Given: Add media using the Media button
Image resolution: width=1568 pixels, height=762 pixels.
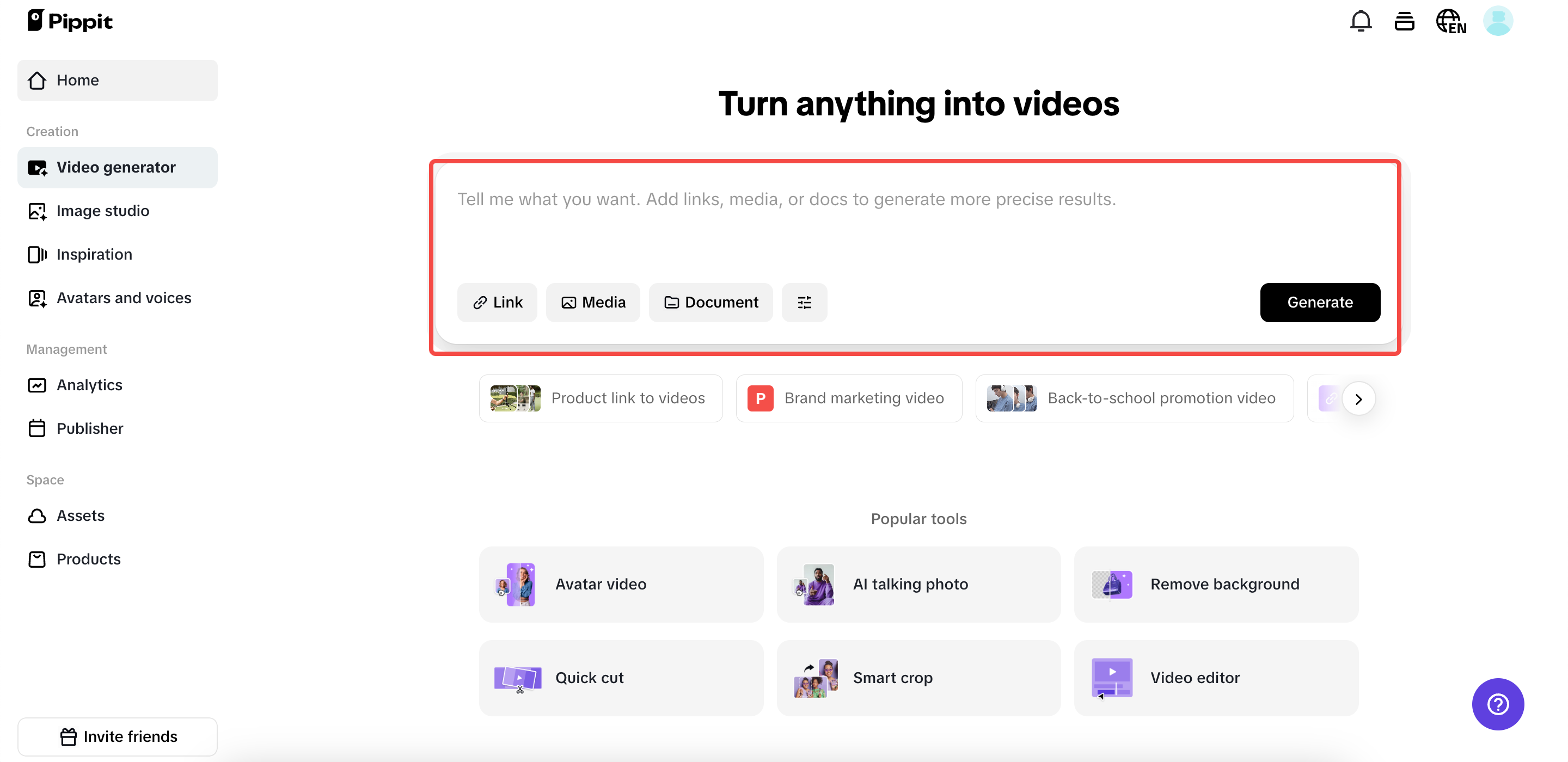Looking at the screenshot, I should tap(593, 303).
